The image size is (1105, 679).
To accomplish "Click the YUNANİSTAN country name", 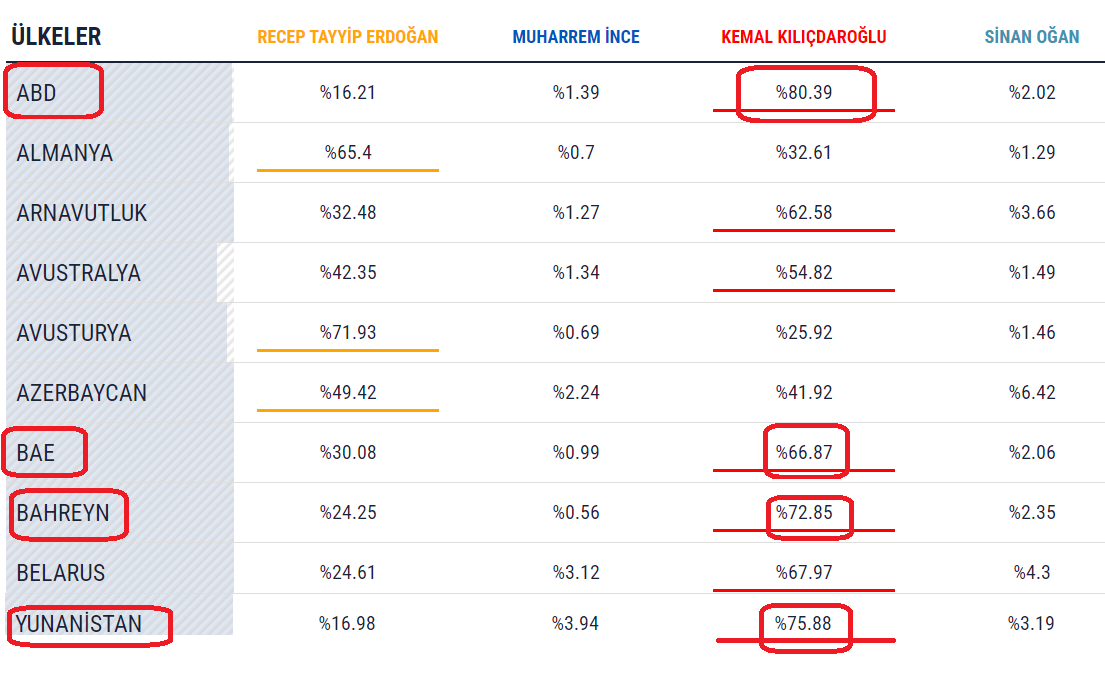I will [x=78, y=625].
